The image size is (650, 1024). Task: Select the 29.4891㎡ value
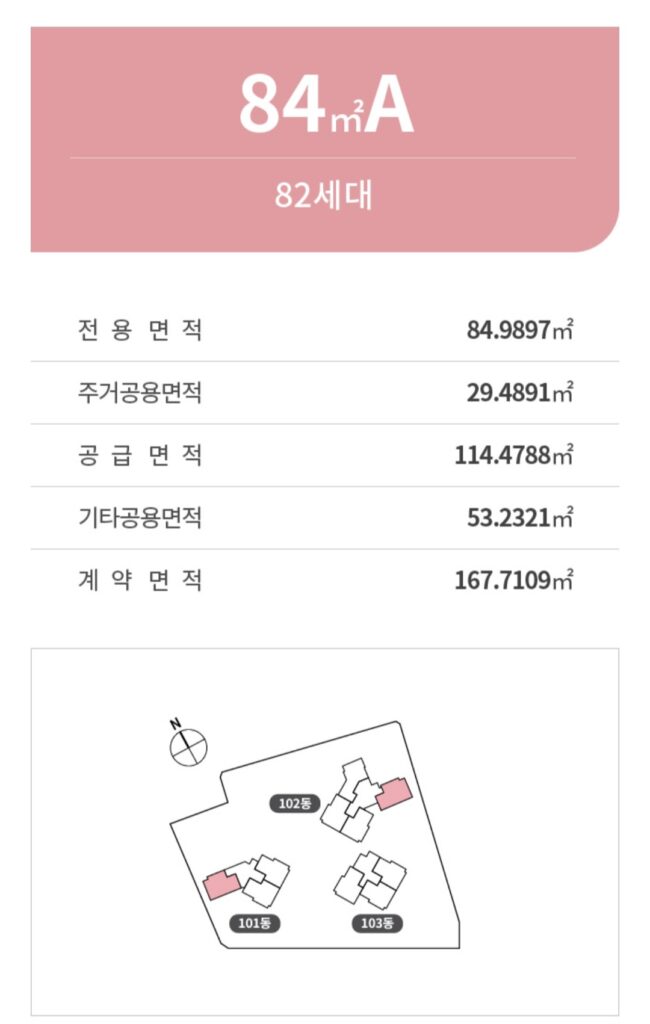(520, 392)
